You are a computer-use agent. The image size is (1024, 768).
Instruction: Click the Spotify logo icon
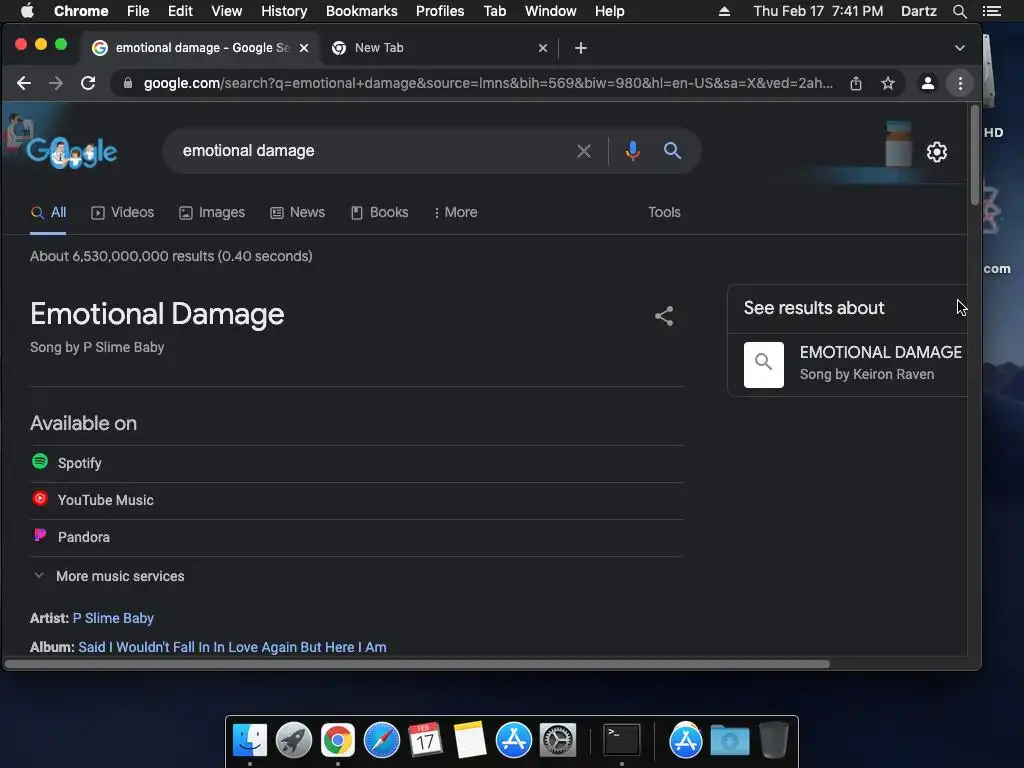(40, 462)
